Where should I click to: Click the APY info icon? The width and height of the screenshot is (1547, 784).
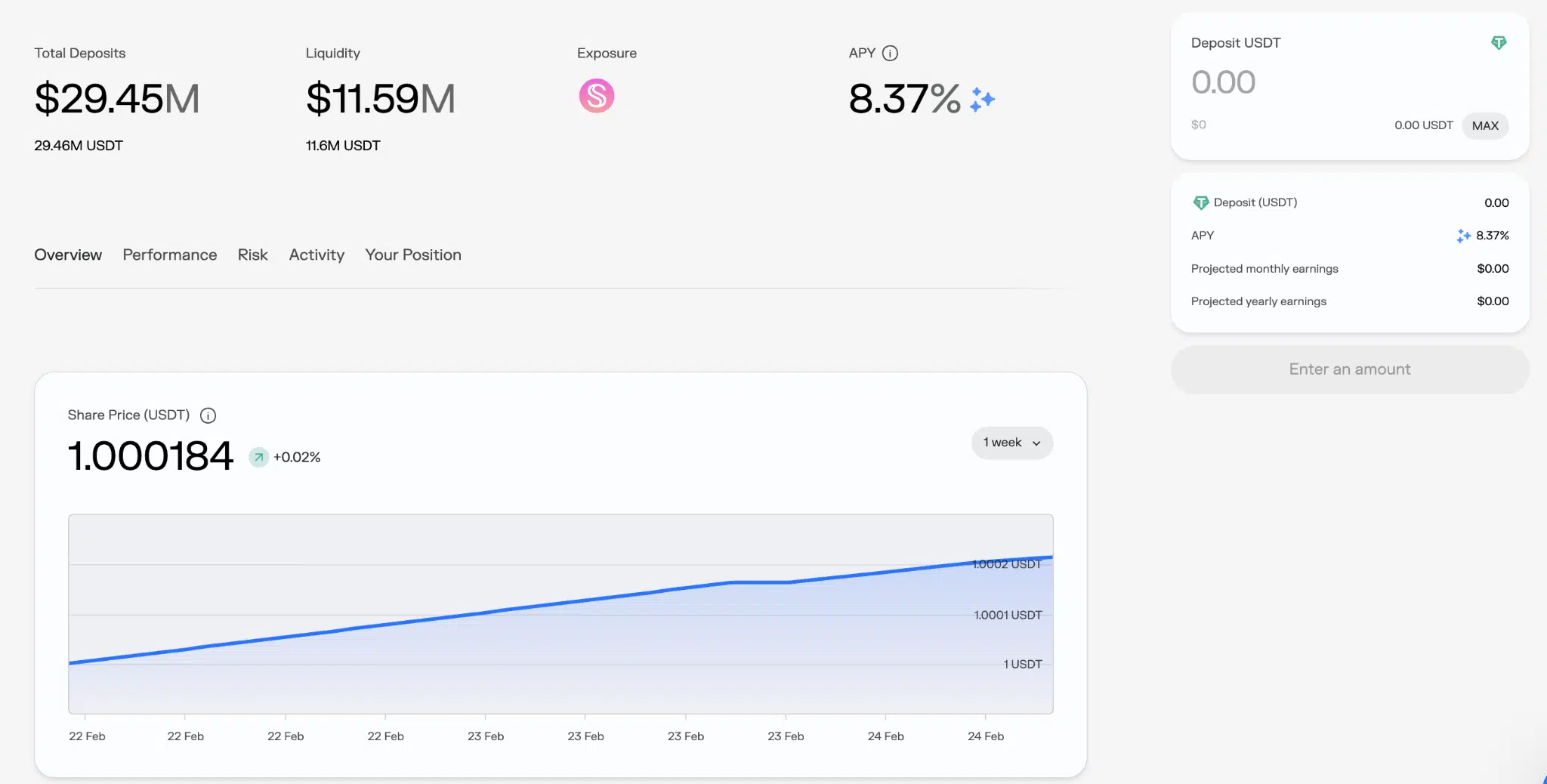coord(890,53)
